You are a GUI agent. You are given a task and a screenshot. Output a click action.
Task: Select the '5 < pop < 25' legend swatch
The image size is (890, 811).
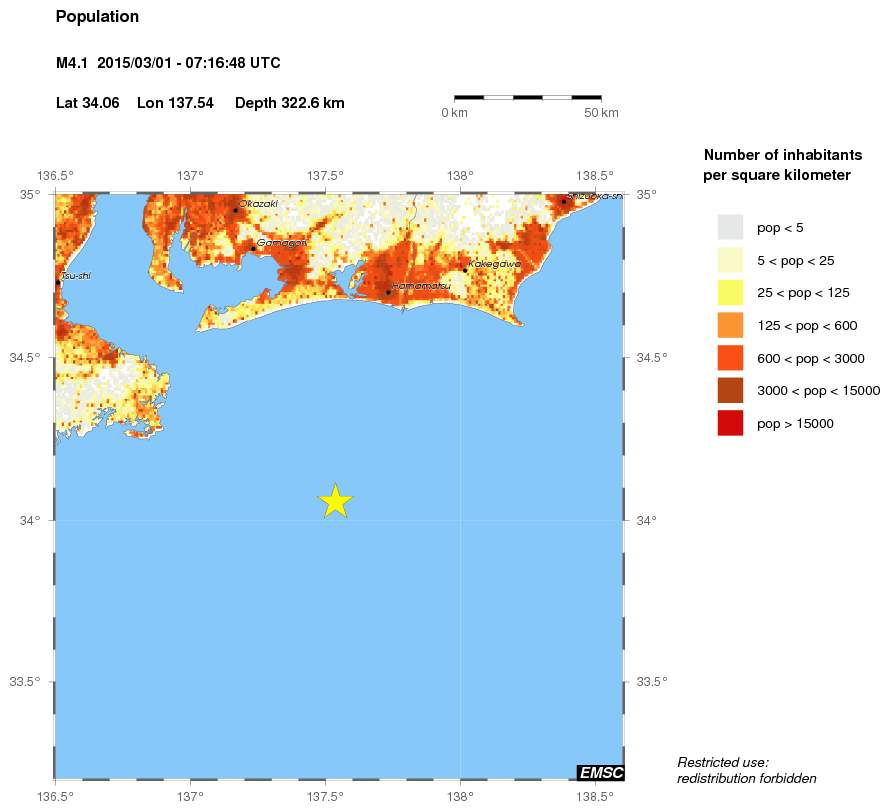(730, 260)
